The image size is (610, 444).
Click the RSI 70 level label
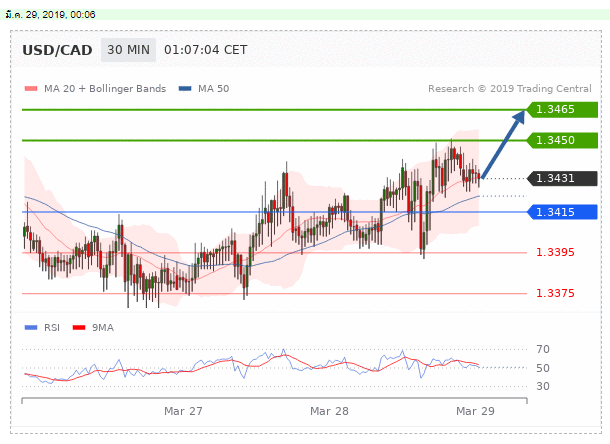pyautogui.click(x=543, y=349)
